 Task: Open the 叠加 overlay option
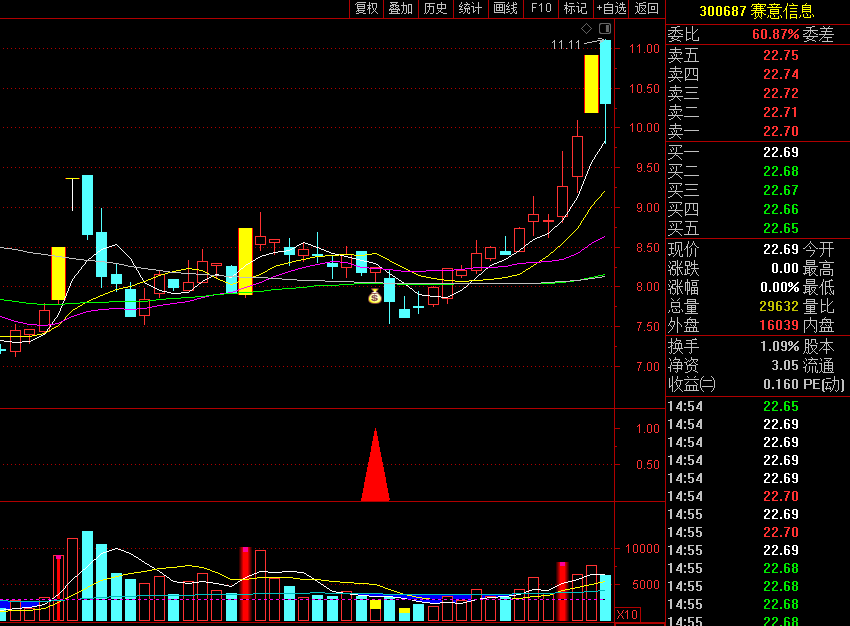401,9
